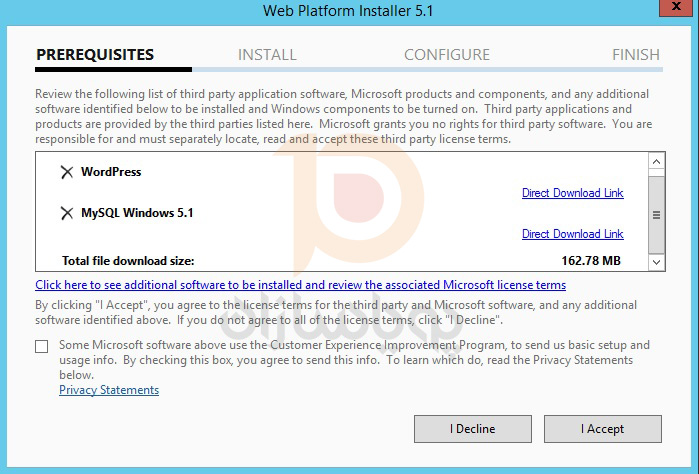
Task: Click the X icon beside MySQL Windows 5.1
Action: (67, 213)
